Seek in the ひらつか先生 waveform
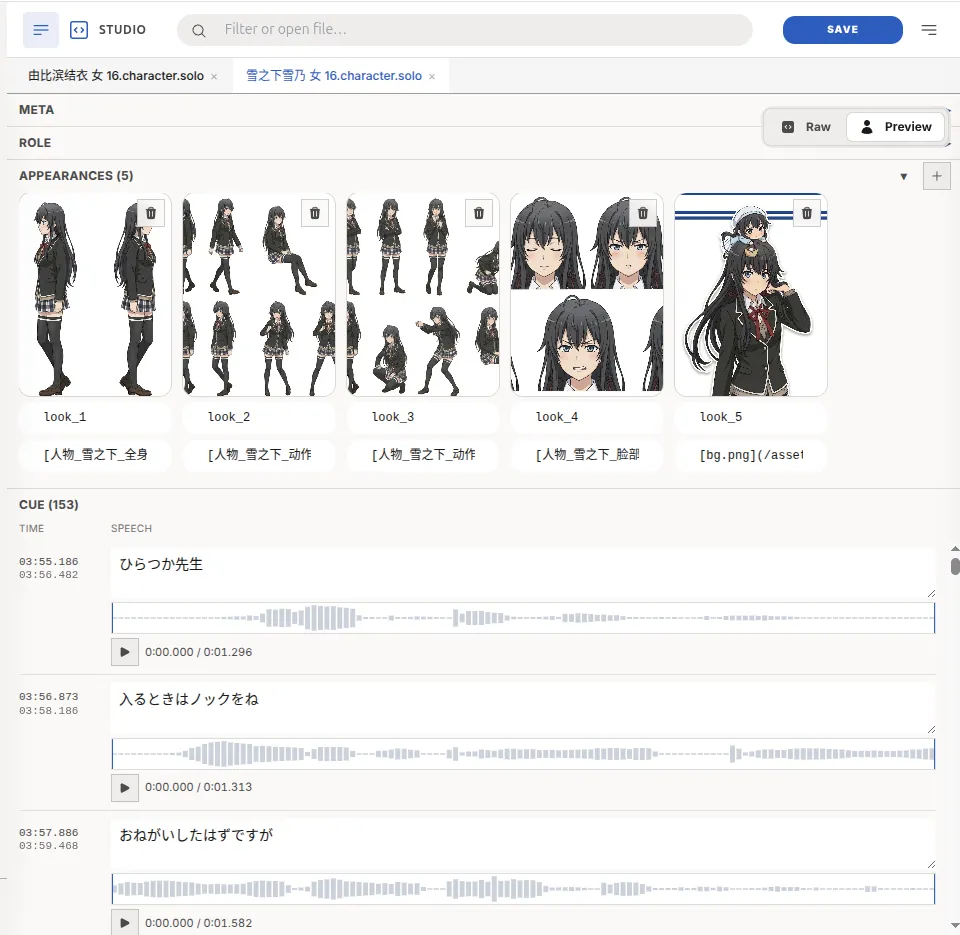The image size is (960, 935). (523, 618)
